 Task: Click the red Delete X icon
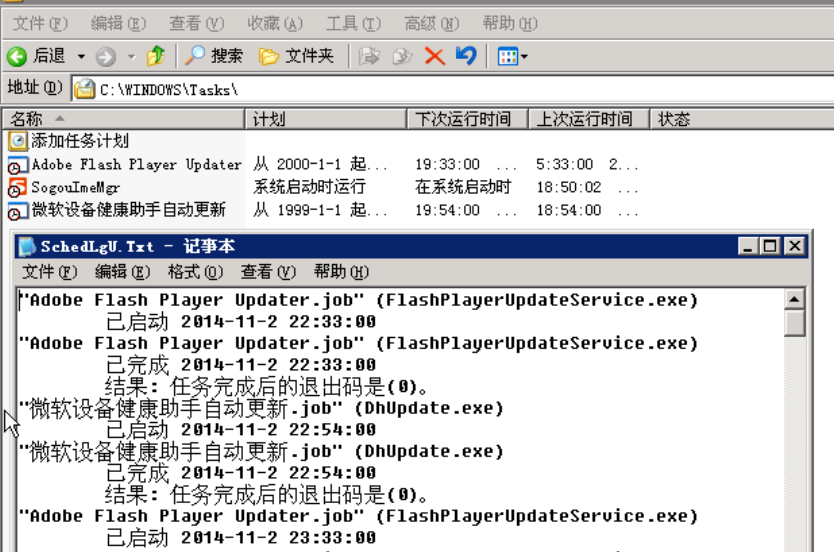pyautogui.click(x=435, y=56)
